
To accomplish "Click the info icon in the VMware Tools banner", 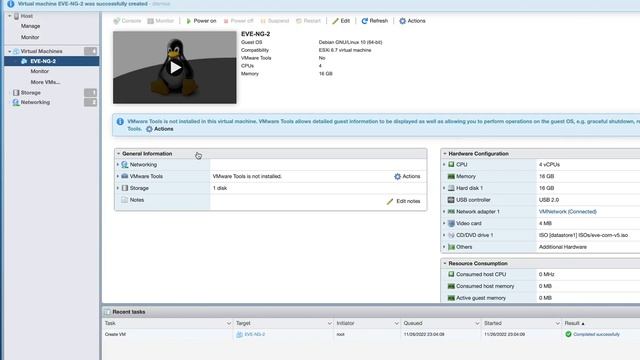I will [x=120, y=121].
